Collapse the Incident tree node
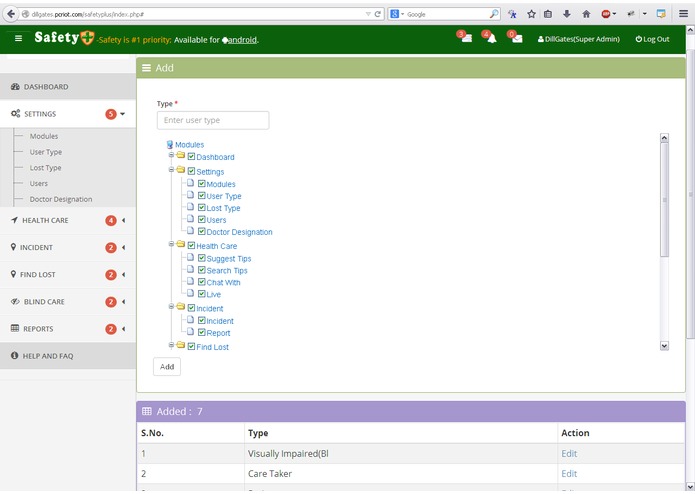The height and width of the screenshot is (494, 695). click(171, 307)
